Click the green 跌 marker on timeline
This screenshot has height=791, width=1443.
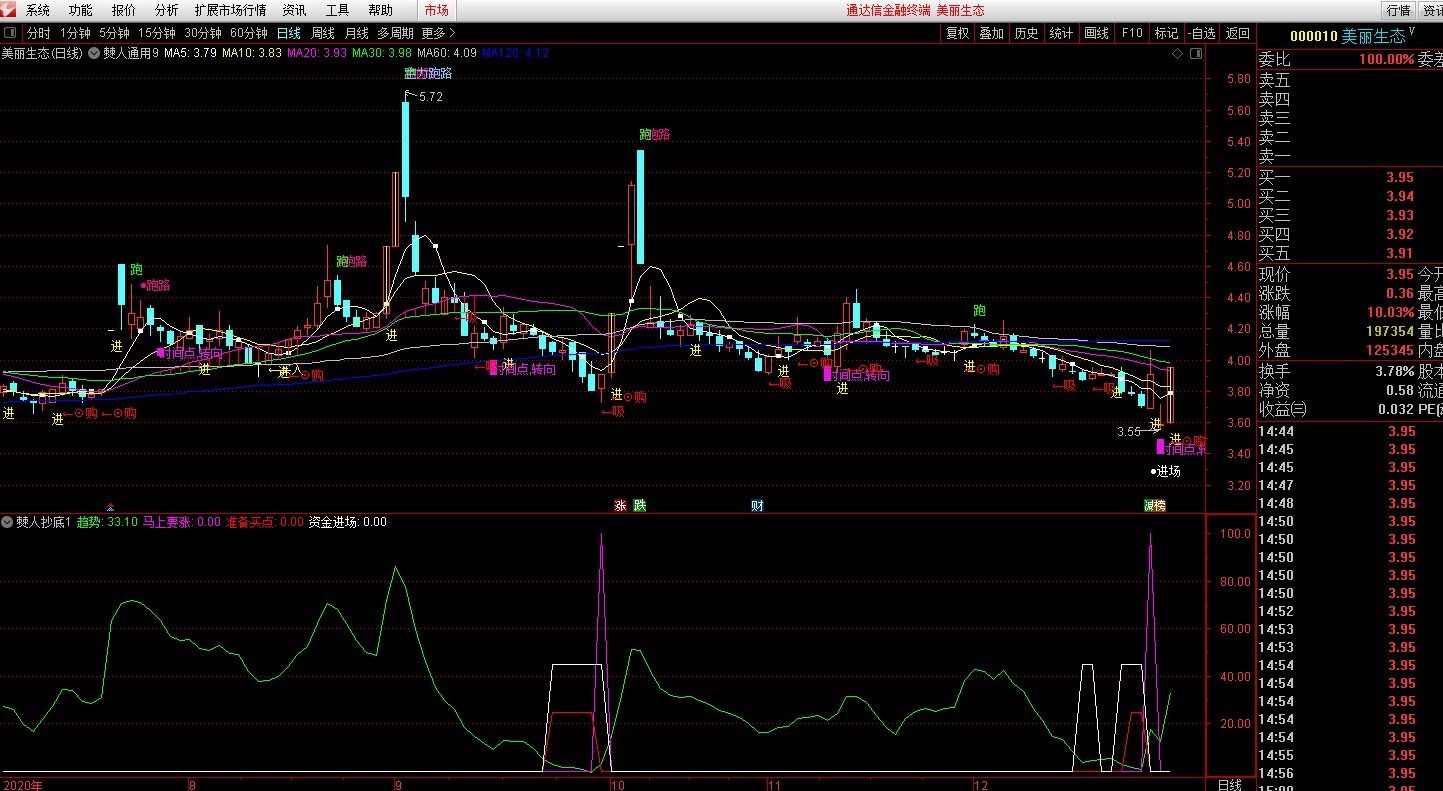pos(640,505)
